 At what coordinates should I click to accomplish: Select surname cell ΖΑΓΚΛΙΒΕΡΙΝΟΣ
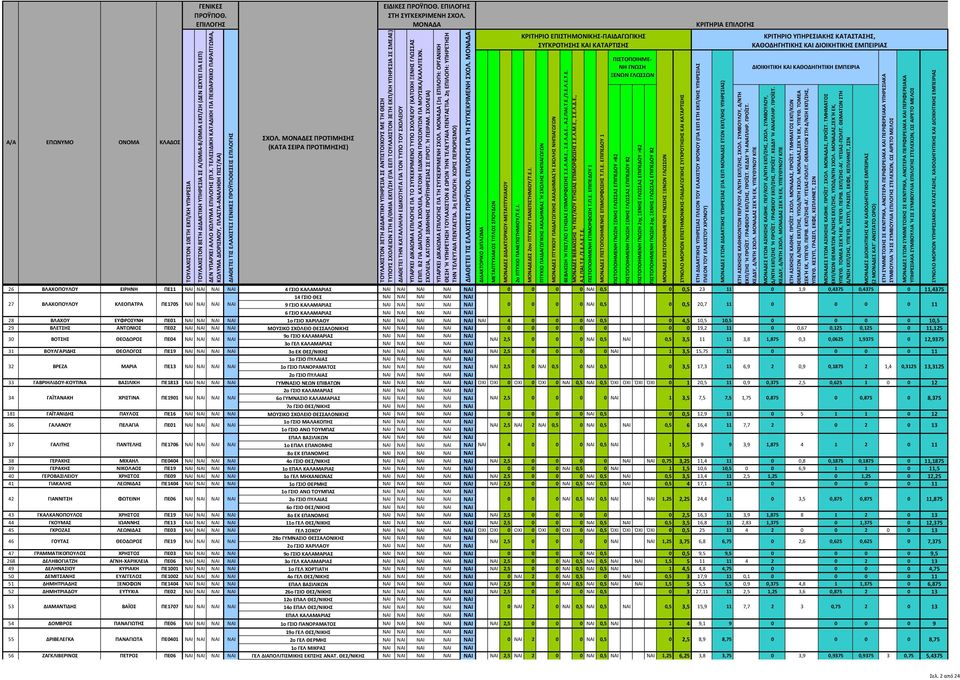[x=59, y=656]
